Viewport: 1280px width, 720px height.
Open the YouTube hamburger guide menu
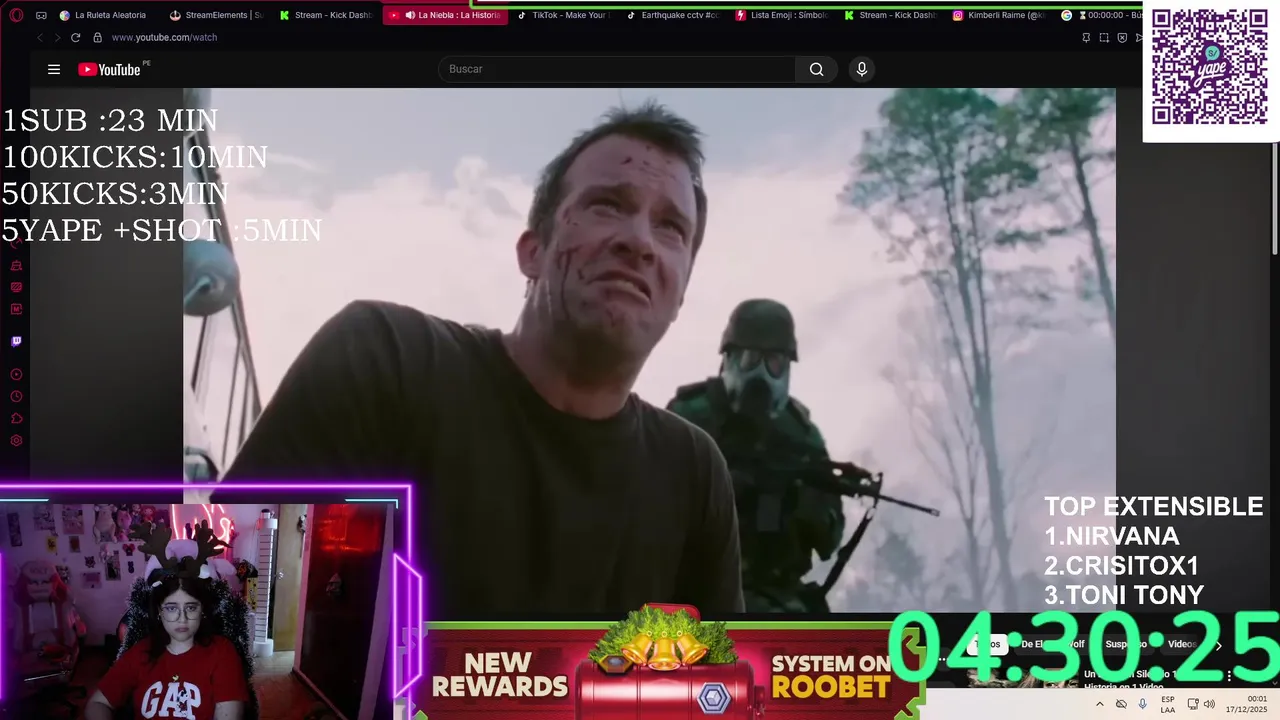click(54, 69)
